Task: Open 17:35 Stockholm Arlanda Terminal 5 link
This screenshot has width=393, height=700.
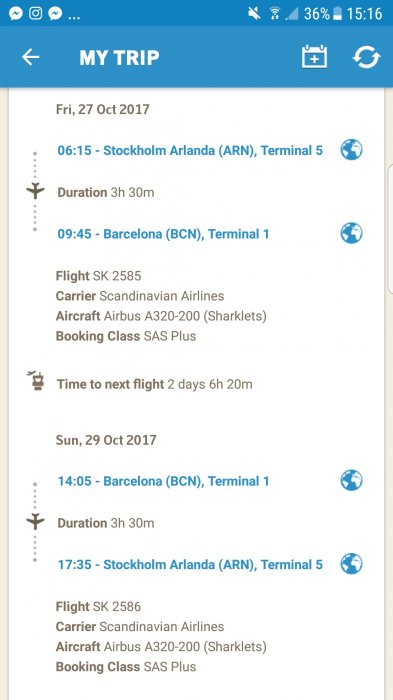Action: pyautogui.click(x=190, y=565)
